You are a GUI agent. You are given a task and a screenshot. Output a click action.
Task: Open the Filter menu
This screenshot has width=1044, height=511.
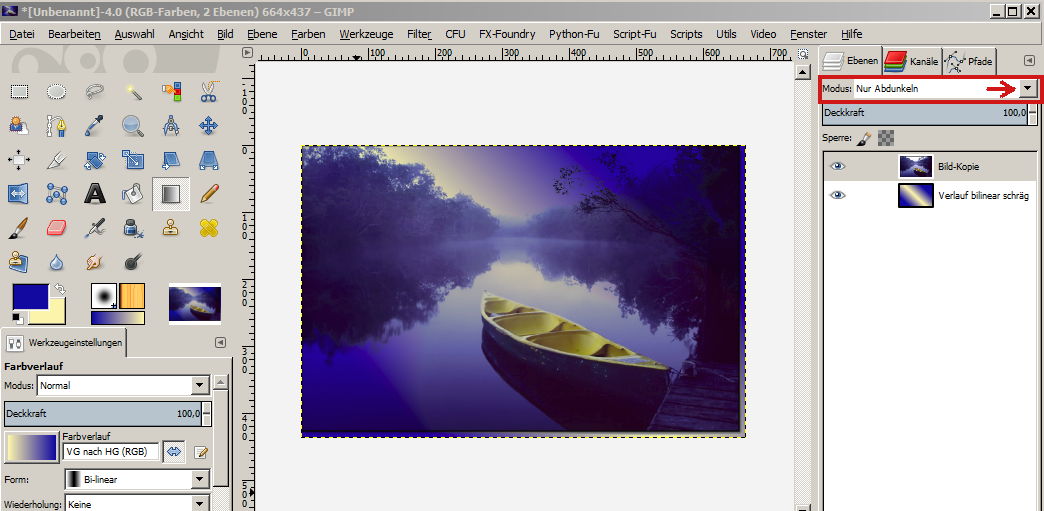point(419,34)
